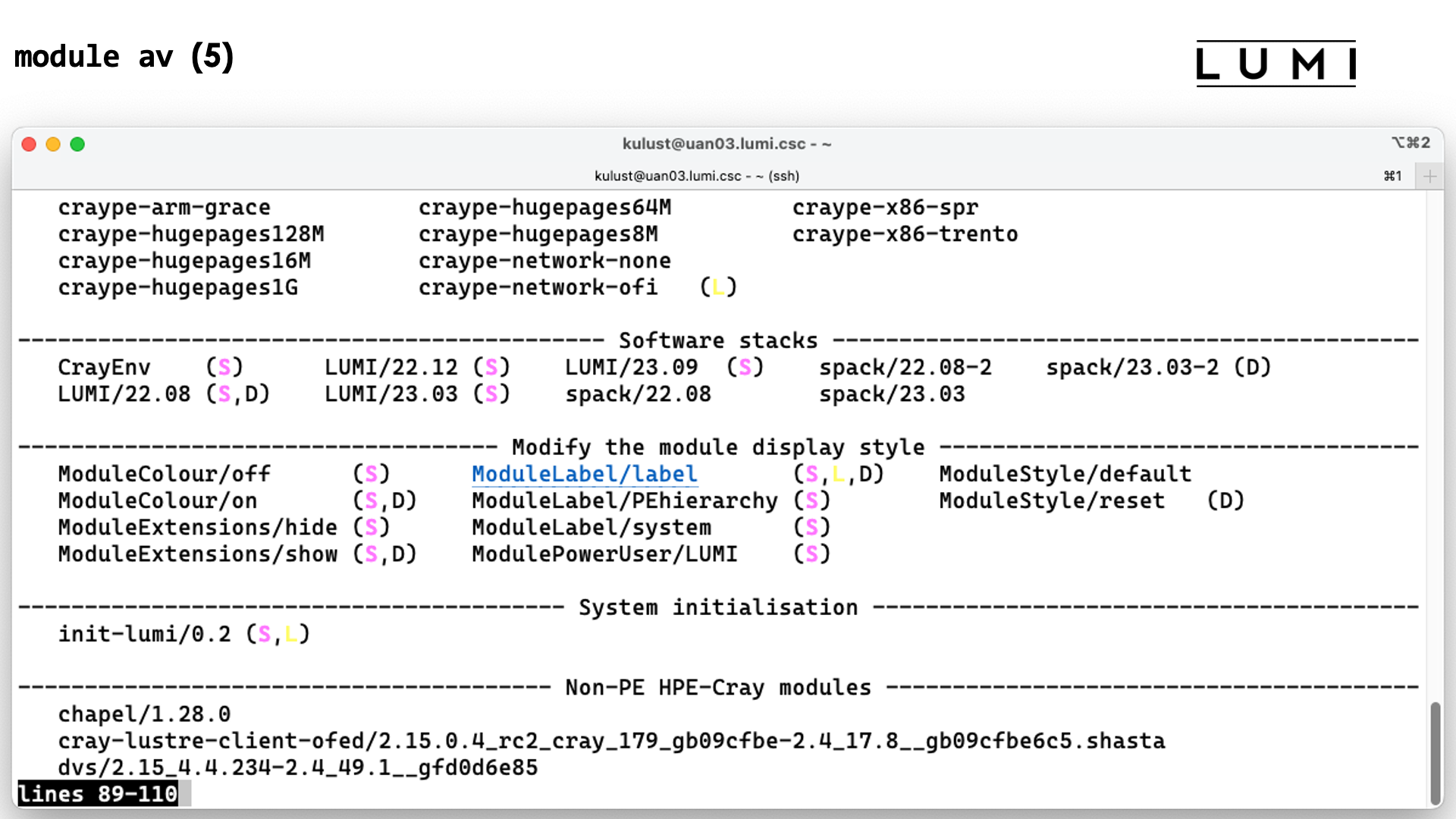1456x819 pixels.
Task: Click on craype-x86-trento entry
Action: [905, 234]
